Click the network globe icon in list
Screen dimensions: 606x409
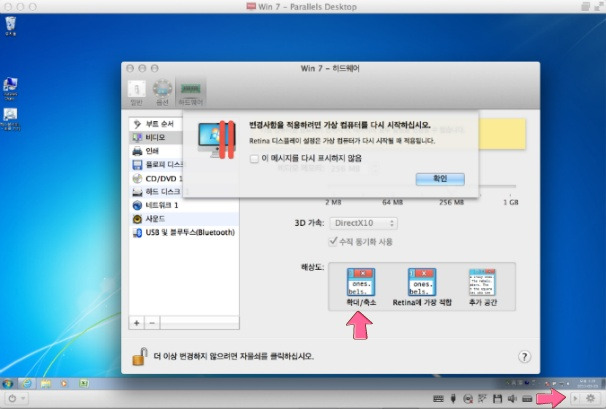pos(137,205)
